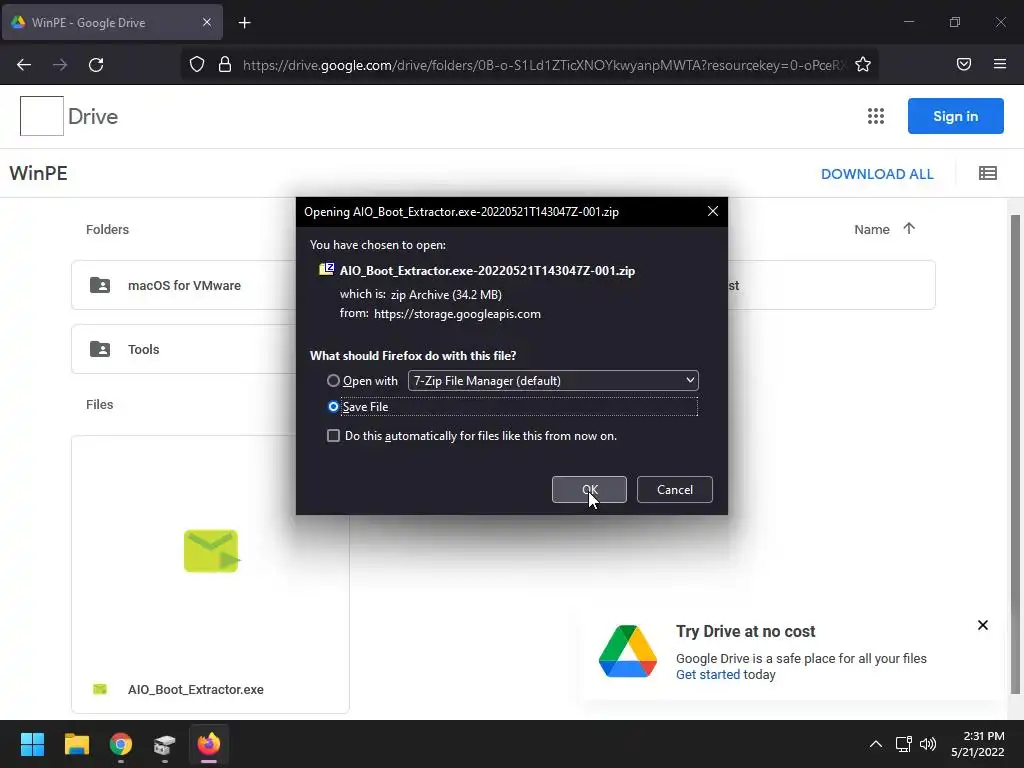This screenshot has height=768, width=1024.
Task: Click the site security padlock icon
Action: pos(225,65)
